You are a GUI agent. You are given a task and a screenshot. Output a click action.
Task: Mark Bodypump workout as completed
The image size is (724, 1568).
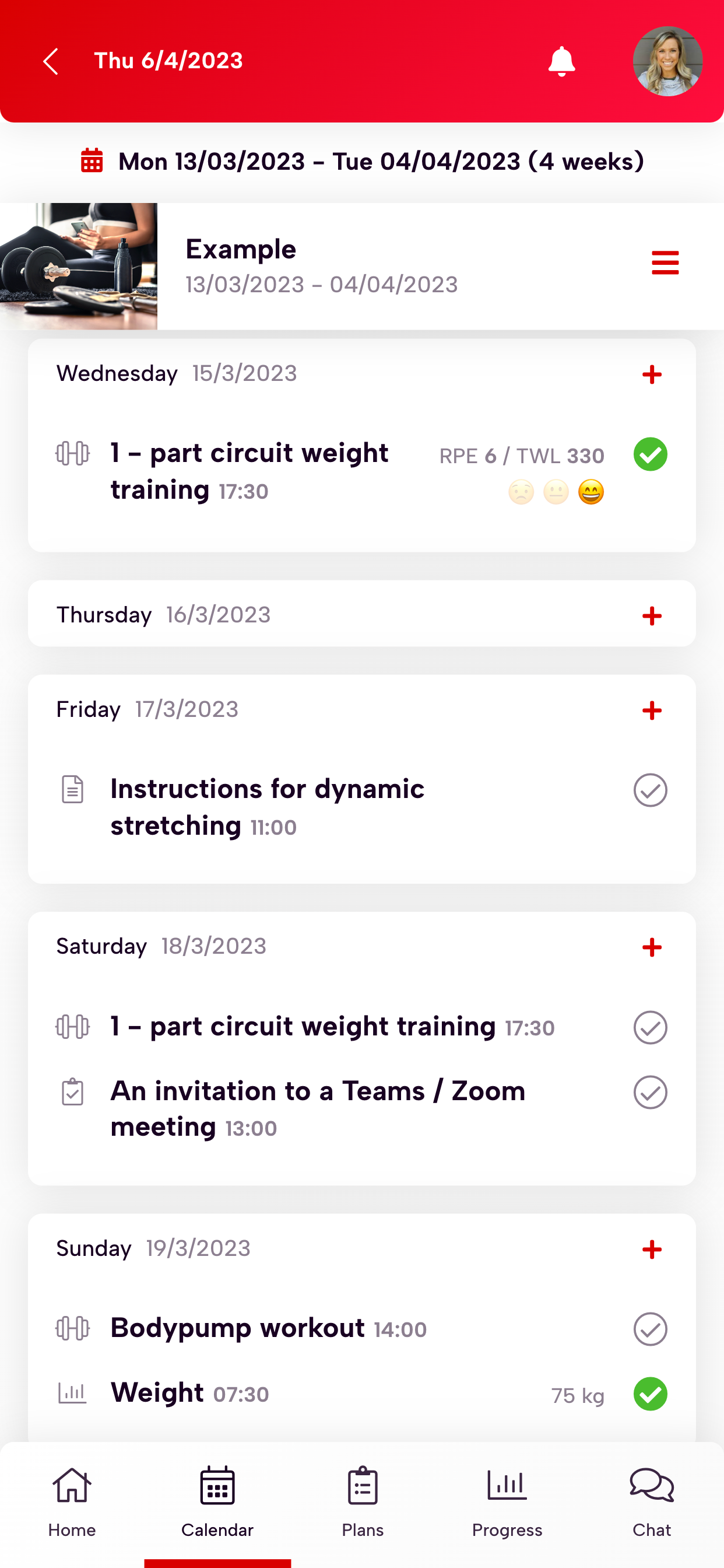pos(650,1329)
